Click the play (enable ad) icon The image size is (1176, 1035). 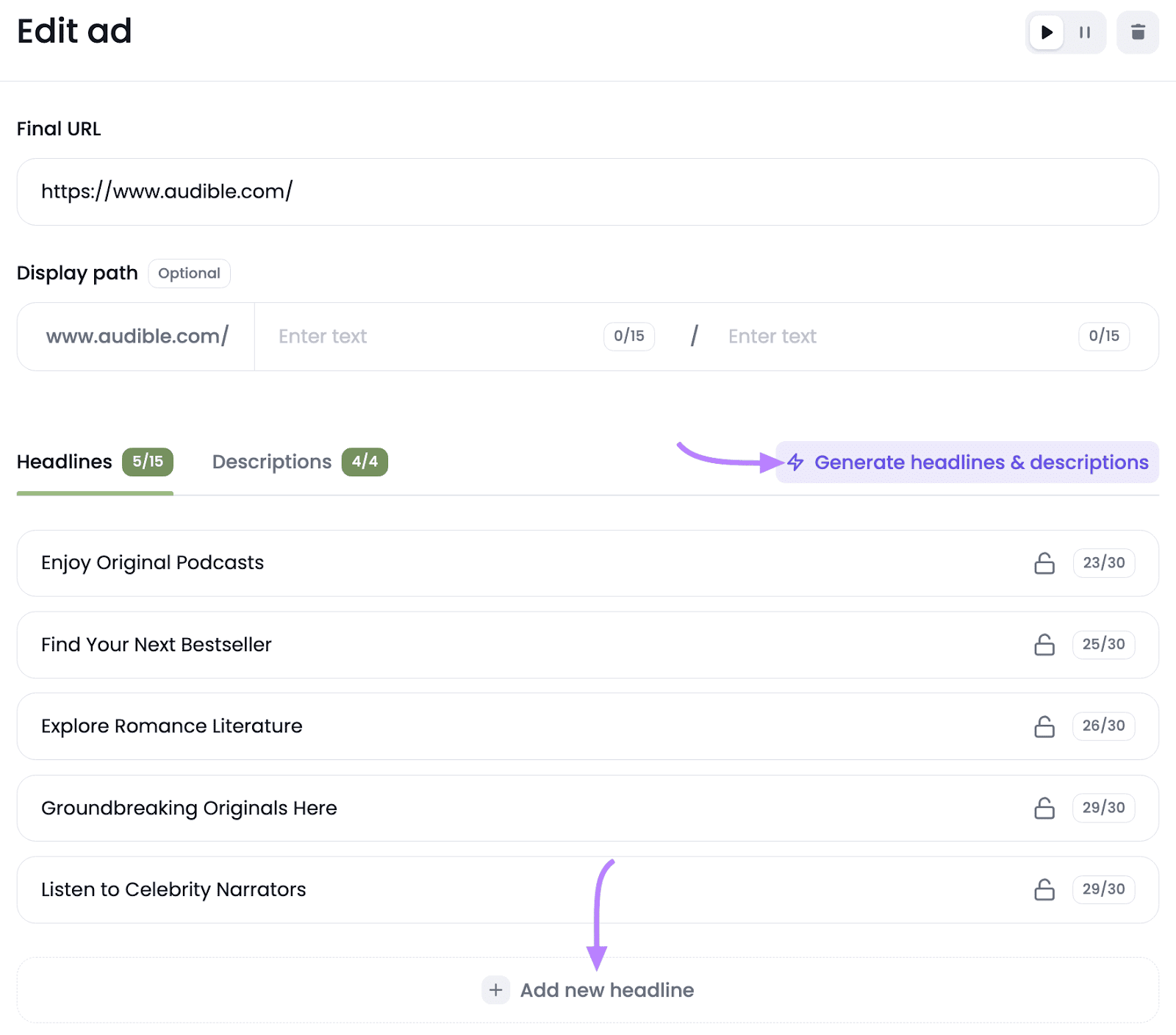[x=1047, y=32]
